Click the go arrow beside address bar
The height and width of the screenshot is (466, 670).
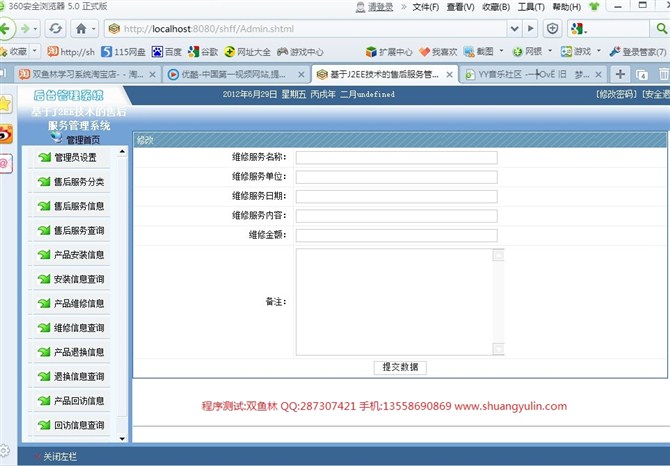531,29
